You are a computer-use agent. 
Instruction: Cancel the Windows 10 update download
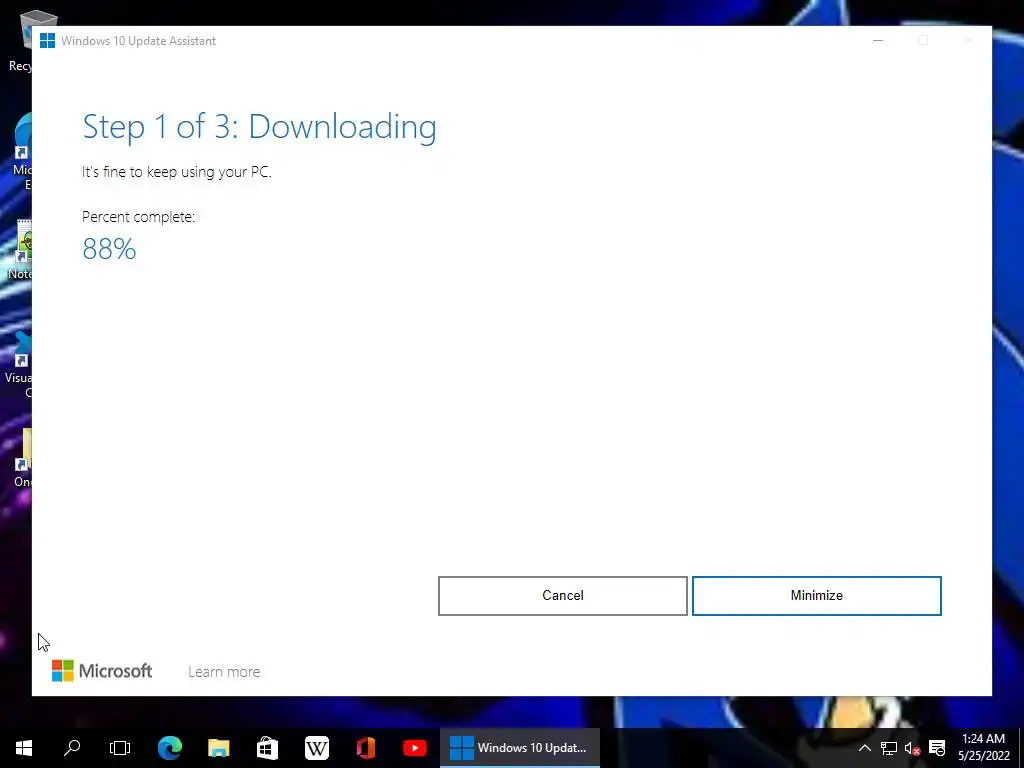(x=562, y=596)
